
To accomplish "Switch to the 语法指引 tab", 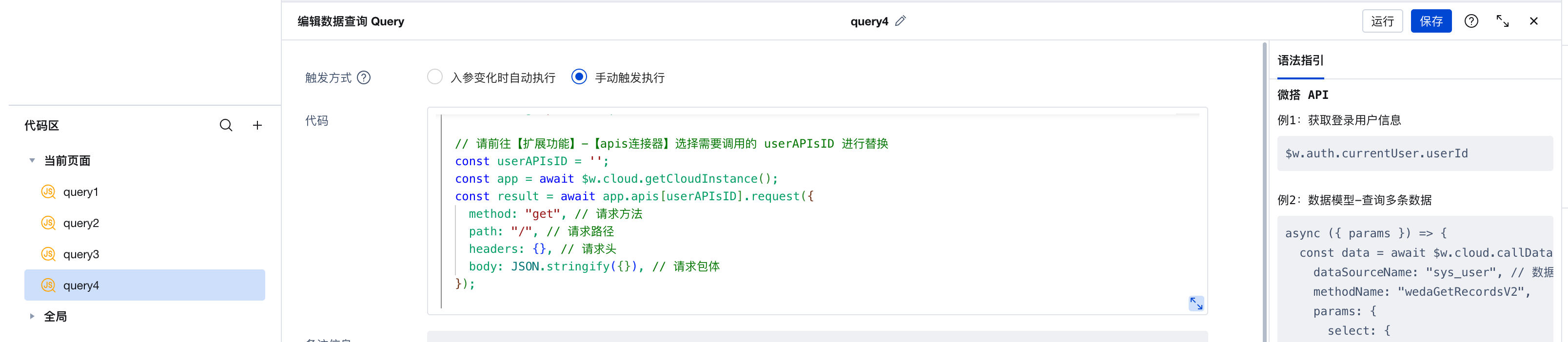I will point(1300,61).
